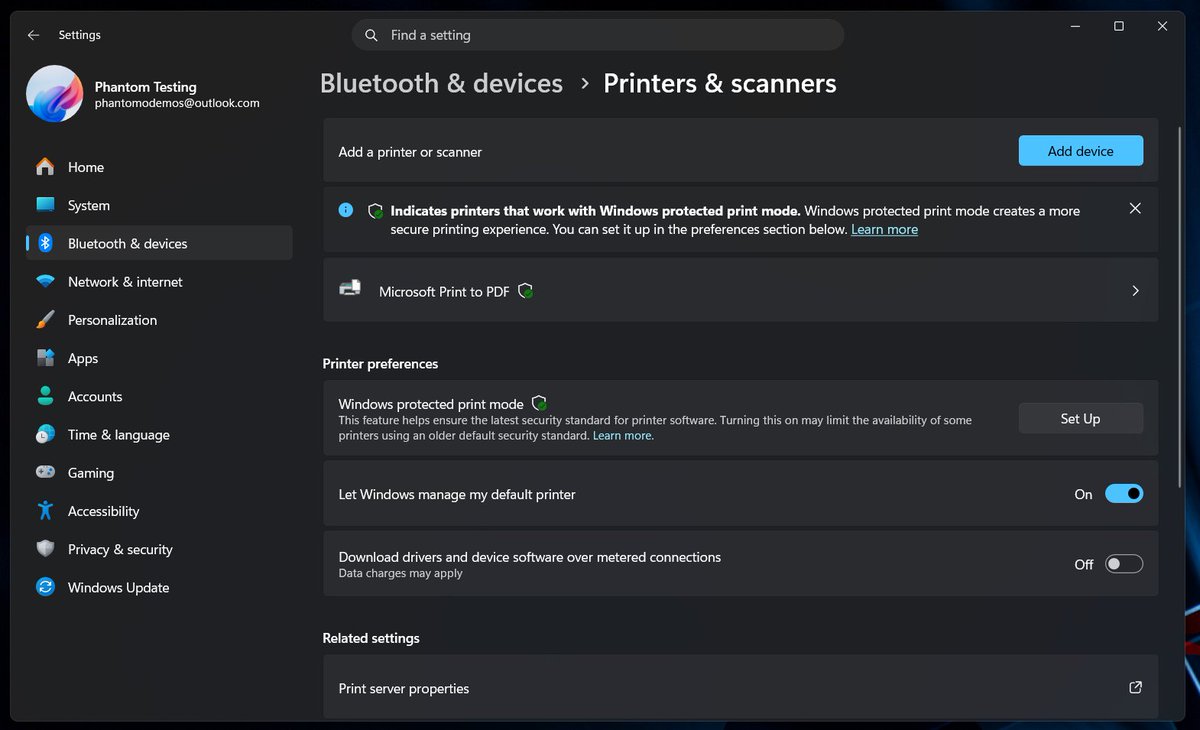This screenshot has width=1200, height=730.
Task: Click the Windows Update sync icon
Action: point(45,587)
